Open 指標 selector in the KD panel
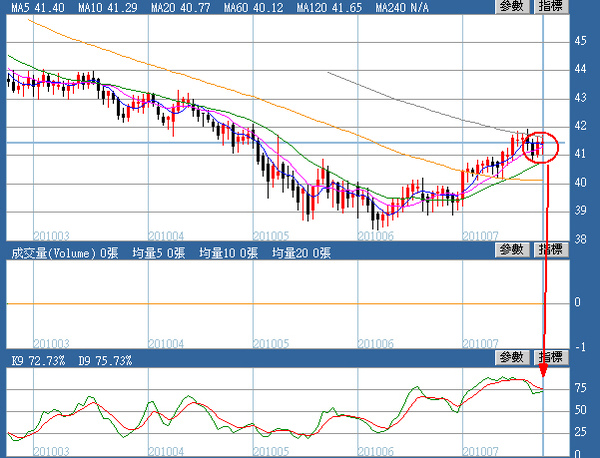 tap(550, 357)
